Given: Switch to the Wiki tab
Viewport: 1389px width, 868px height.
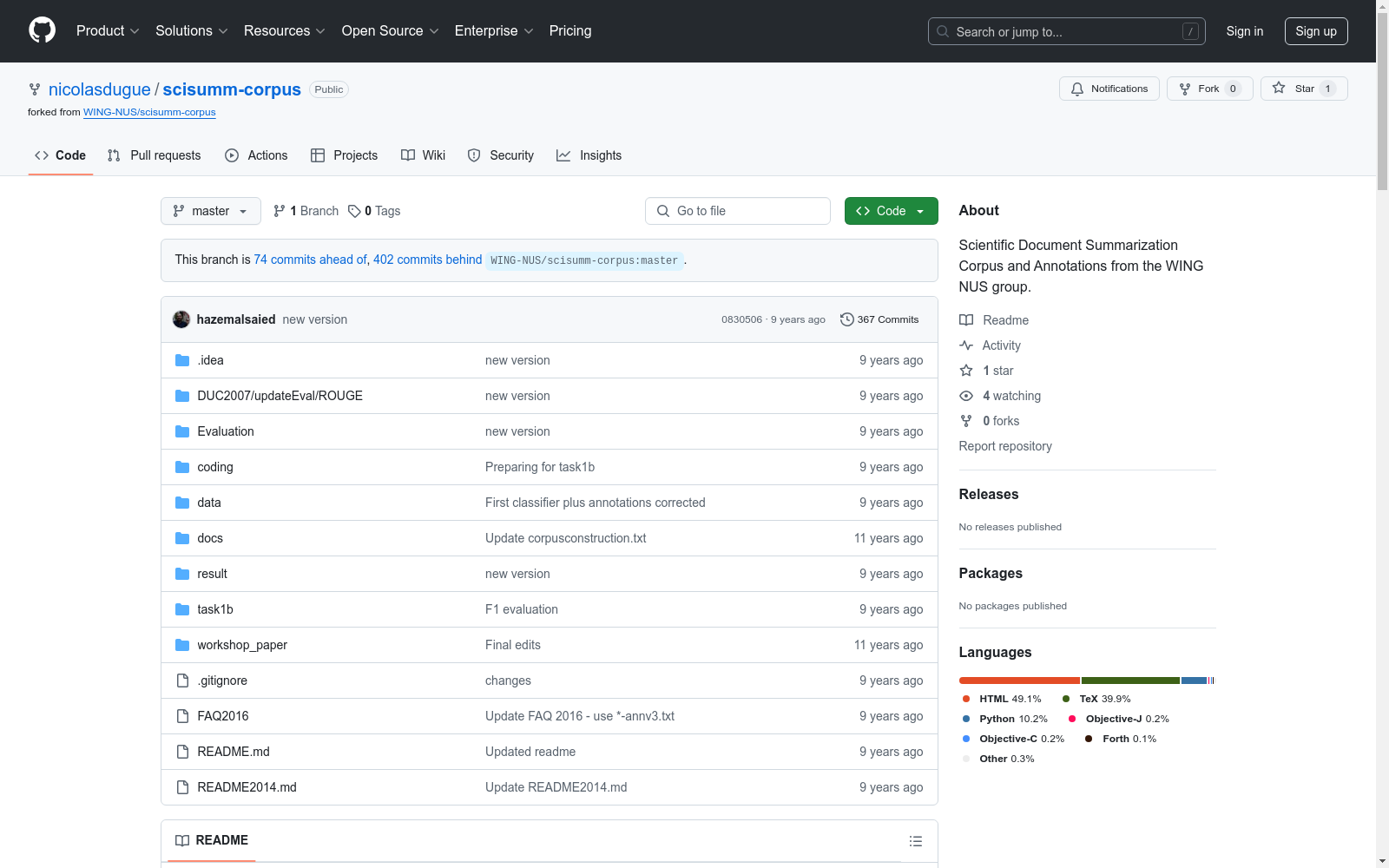Looking at the screenshot, I should (x=424, y=155).
